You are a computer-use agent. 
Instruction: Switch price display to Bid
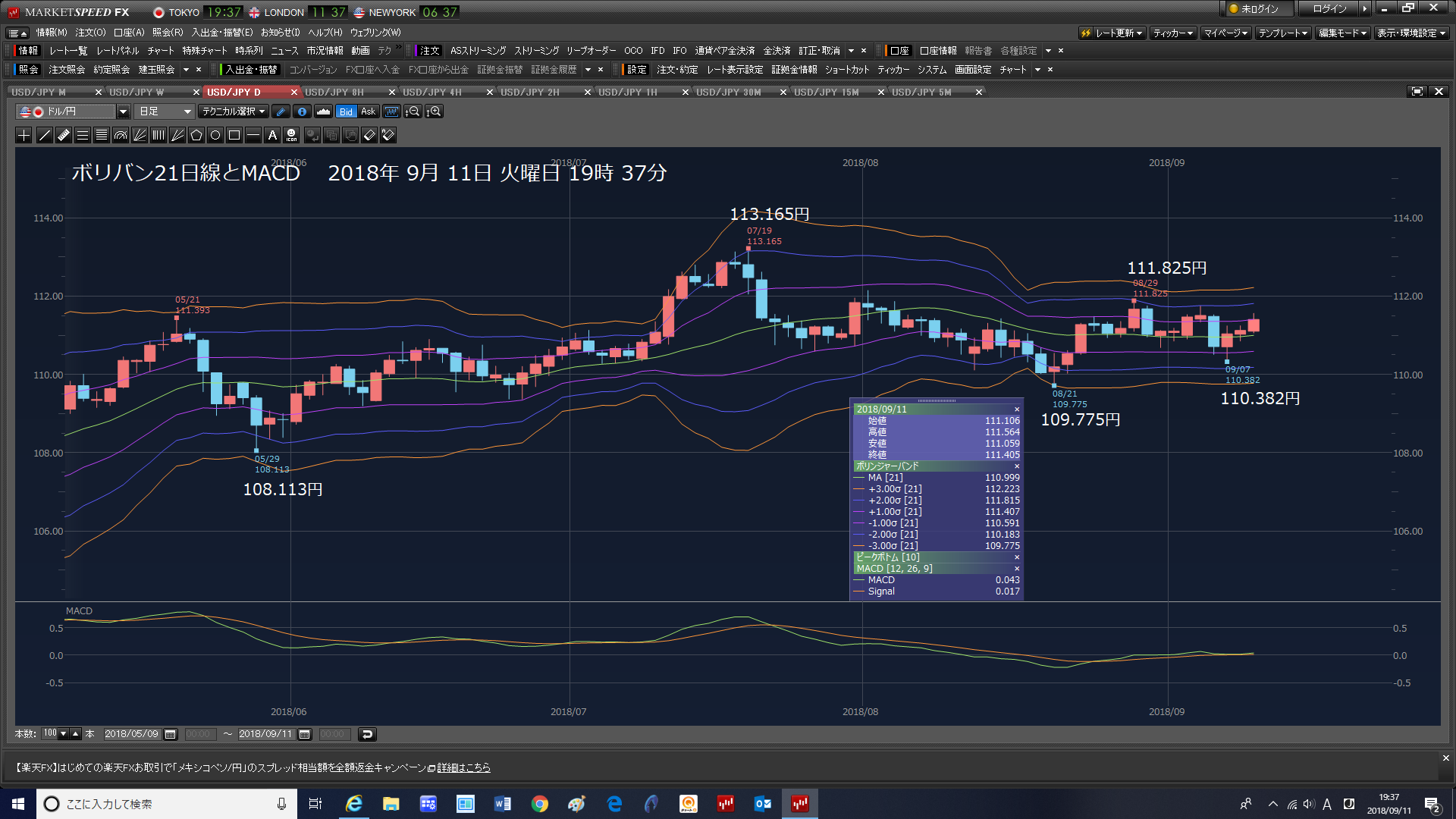tap(346, 111)
